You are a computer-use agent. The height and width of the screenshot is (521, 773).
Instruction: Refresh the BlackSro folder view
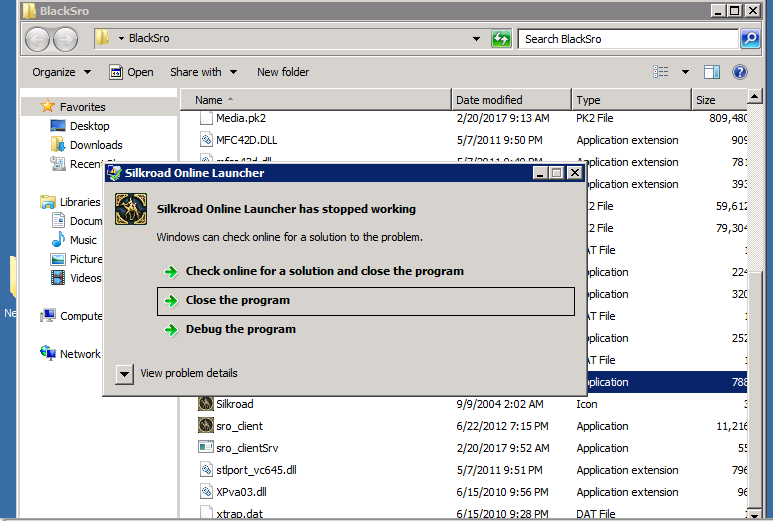[501, 38]
